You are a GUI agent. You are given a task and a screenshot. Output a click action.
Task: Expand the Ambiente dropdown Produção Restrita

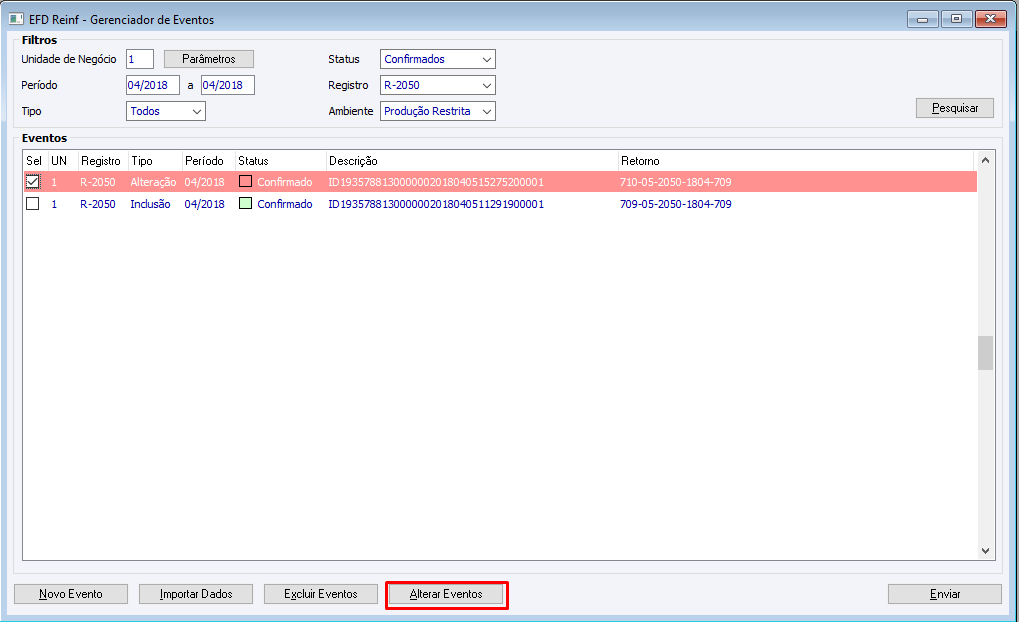click(x=437, y=111)
